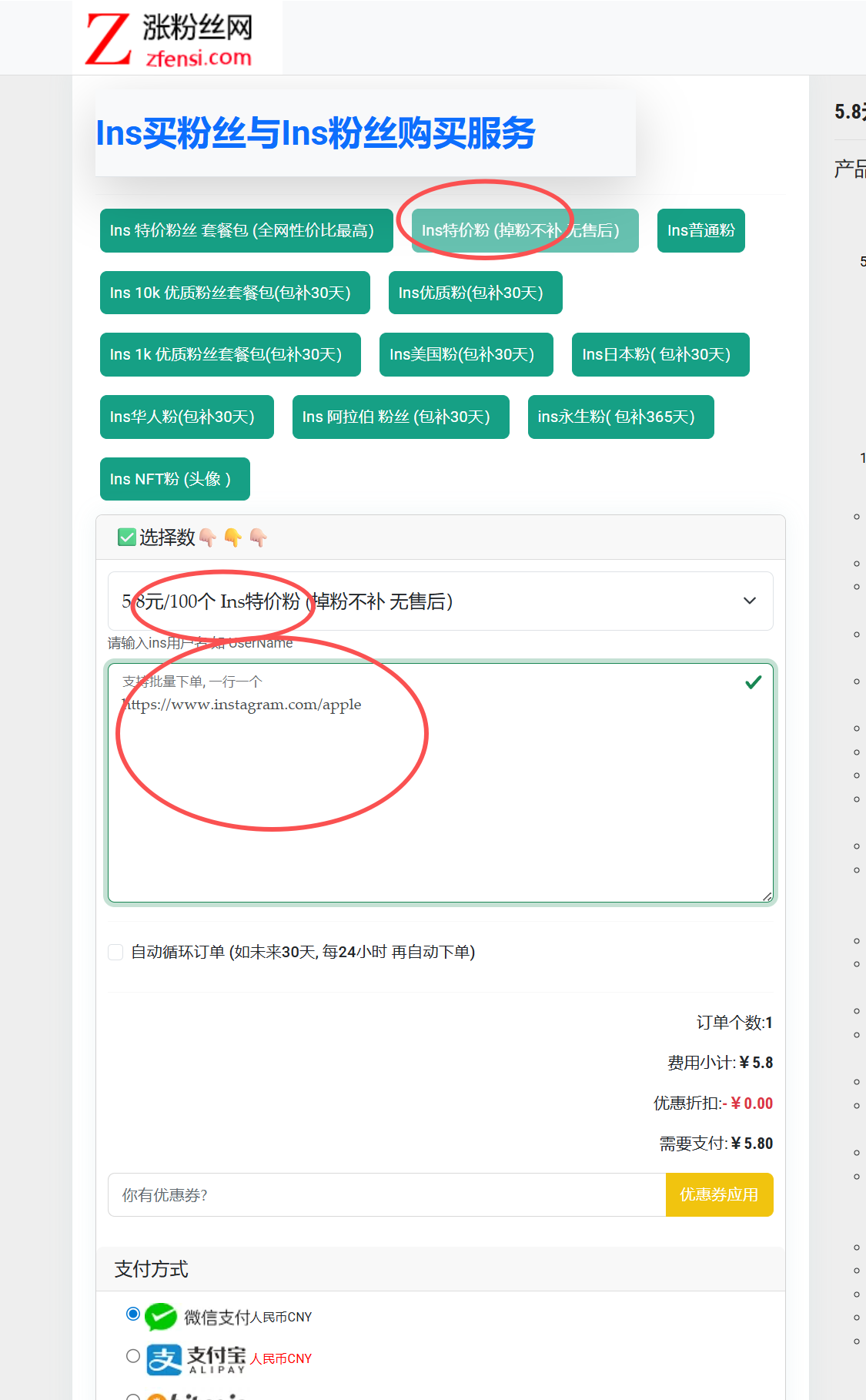The height and width of the screenshot is (1400, 866).
Task: Select the Ins普通粉 category tab
Action: pos(700,230)
